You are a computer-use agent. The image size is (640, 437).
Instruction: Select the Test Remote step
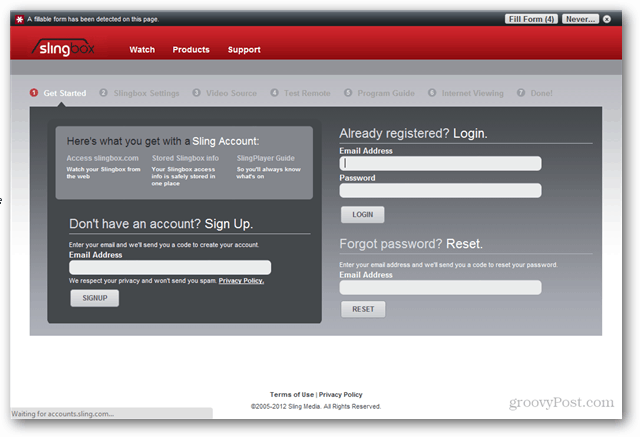click(307, 93)
